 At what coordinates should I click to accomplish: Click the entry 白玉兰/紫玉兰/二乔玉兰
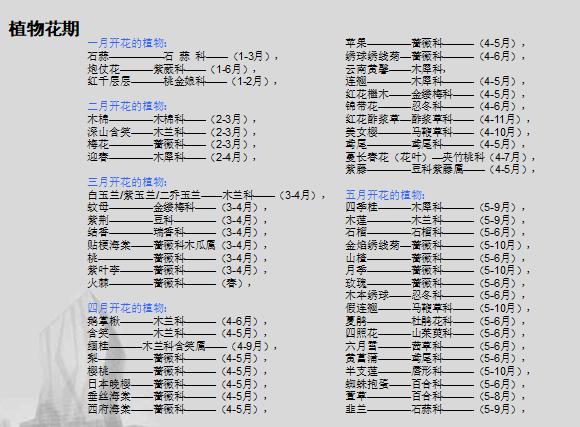tap(144, 195)
